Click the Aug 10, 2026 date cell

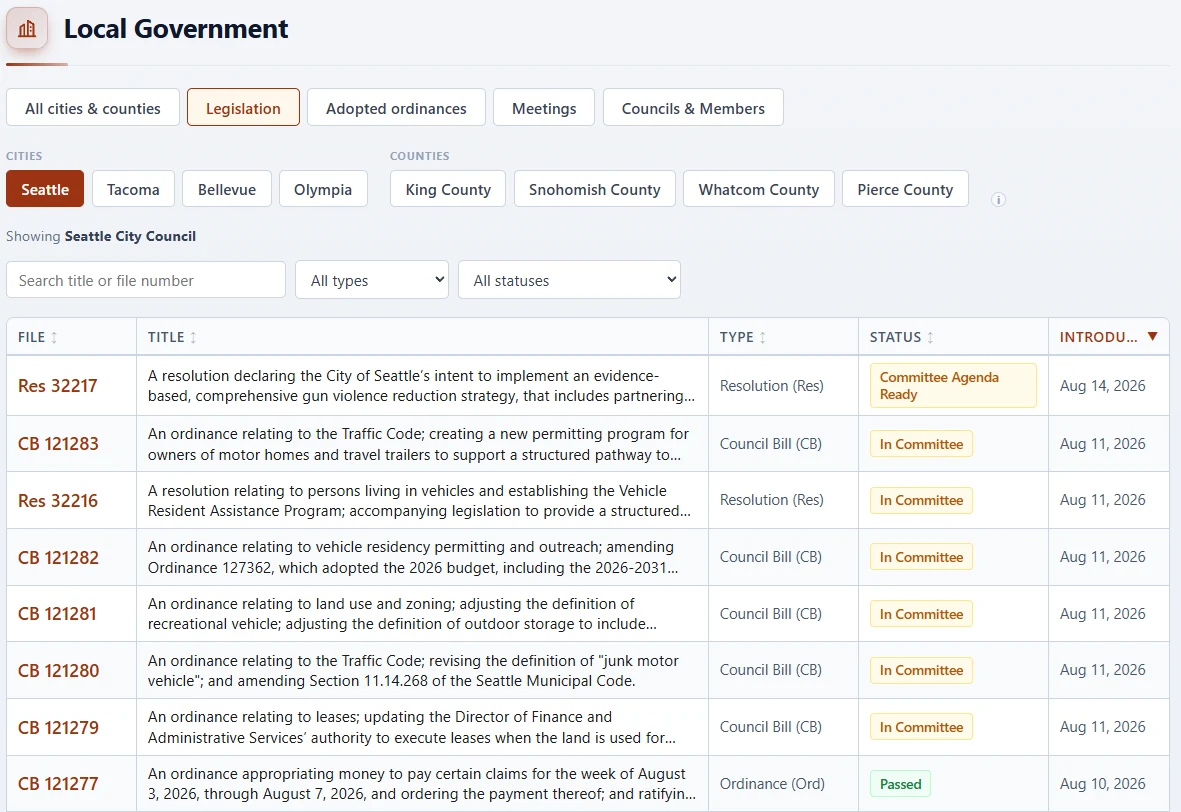click(x=1102, y=784)
